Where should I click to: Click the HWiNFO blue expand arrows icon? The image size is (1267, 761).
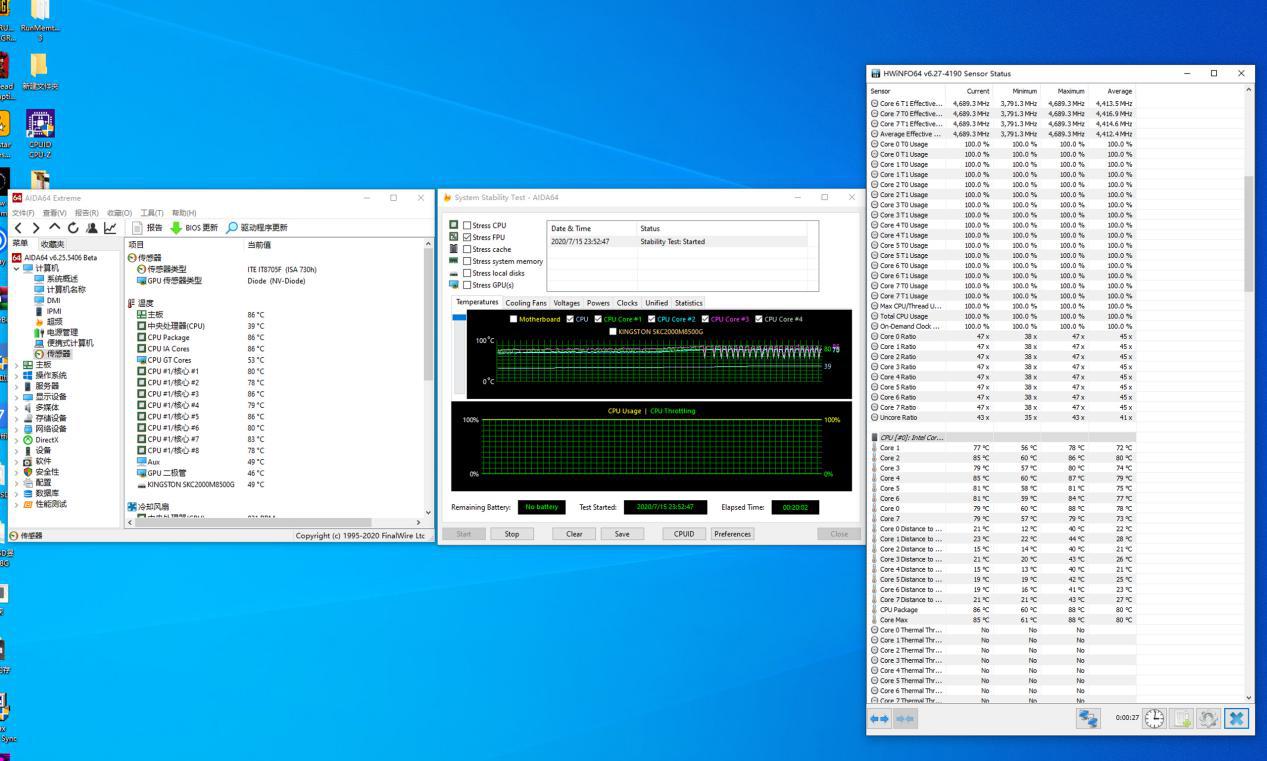(x=880, y=718)
